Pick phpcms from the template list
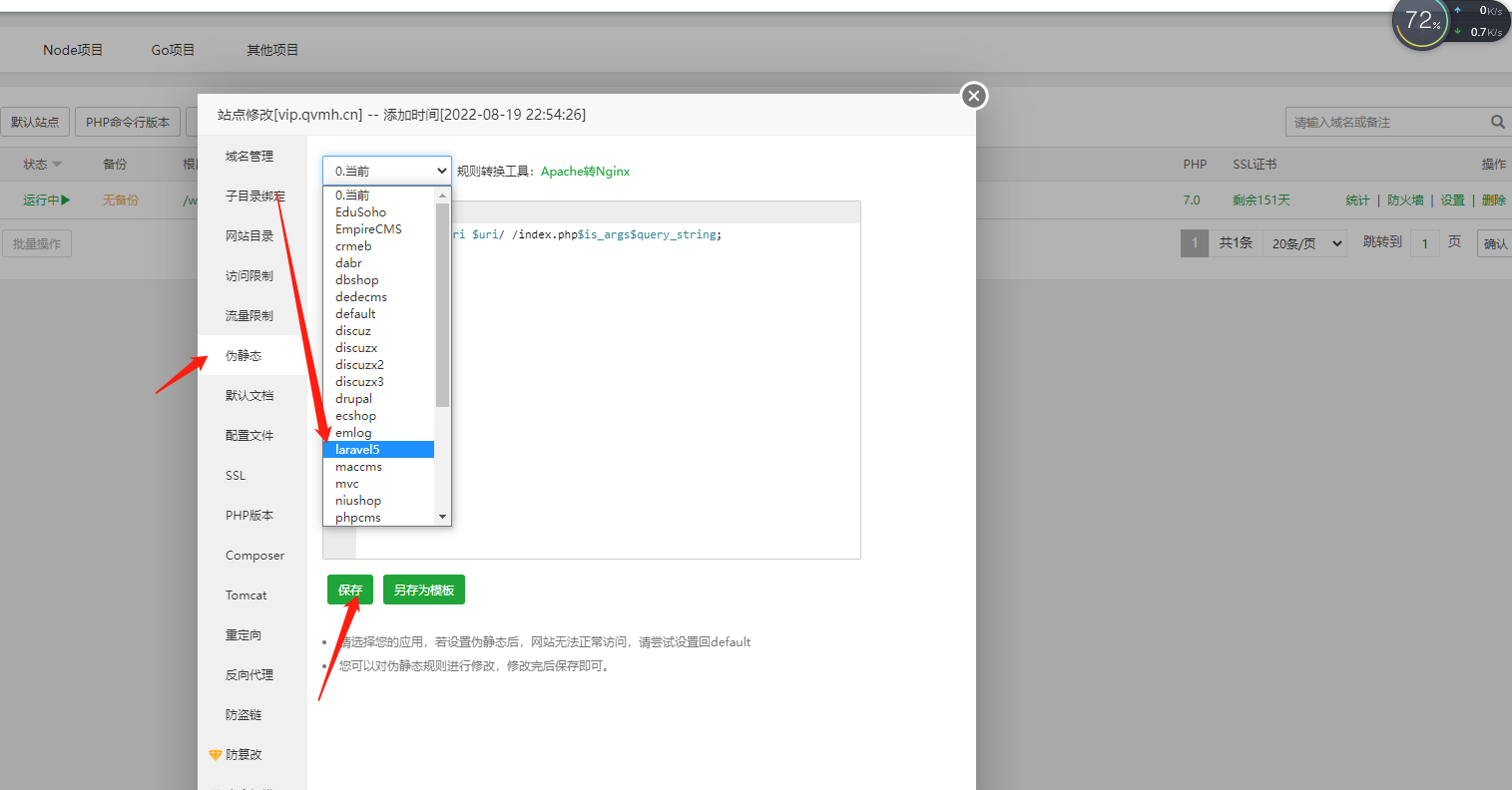 [x=378, y=518]
